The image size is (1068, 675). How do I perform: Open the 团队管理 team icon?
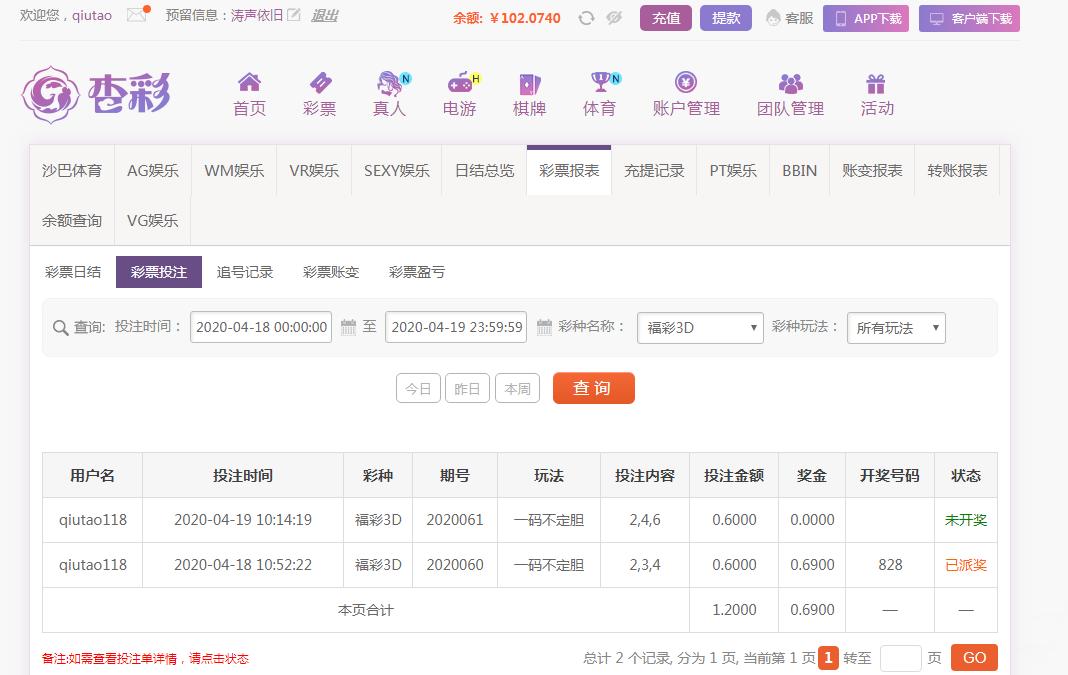790,83
